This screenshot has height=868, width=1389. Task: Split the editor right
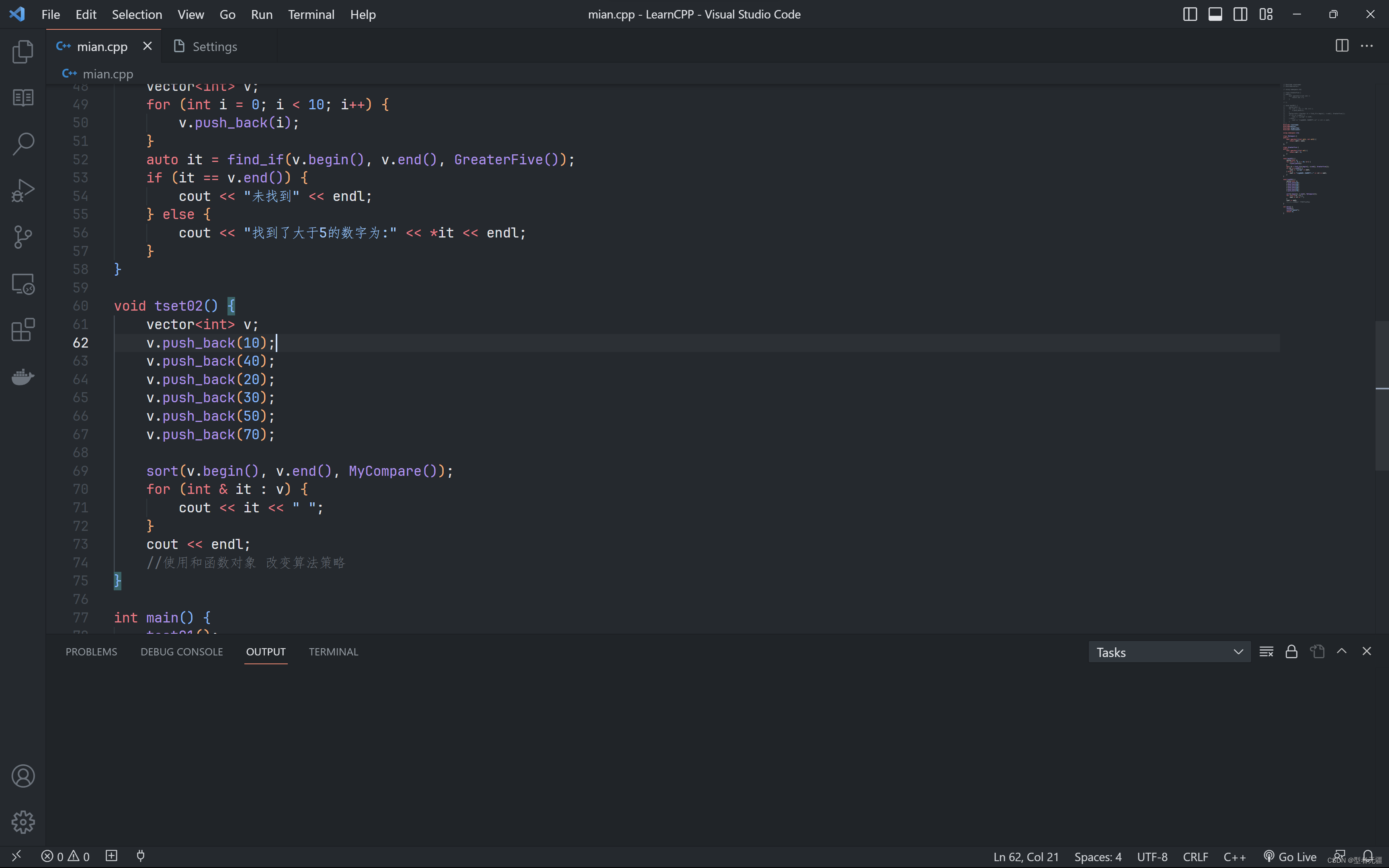[1341, 46]
